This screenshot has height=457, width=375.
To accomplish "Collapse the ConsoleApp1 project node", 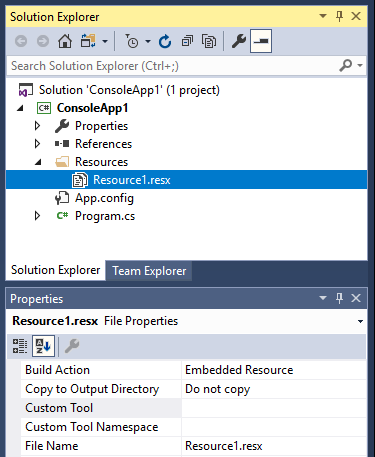I will tap(21, 108).
